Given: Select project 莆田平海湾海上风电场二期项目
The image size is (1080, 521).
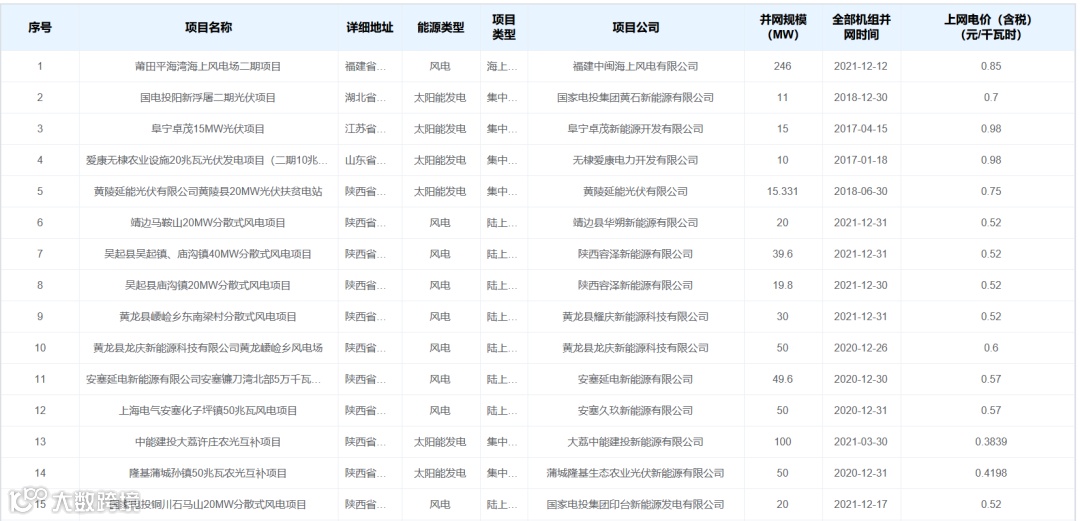Looking at the screenshot, I should coord(208,66).
